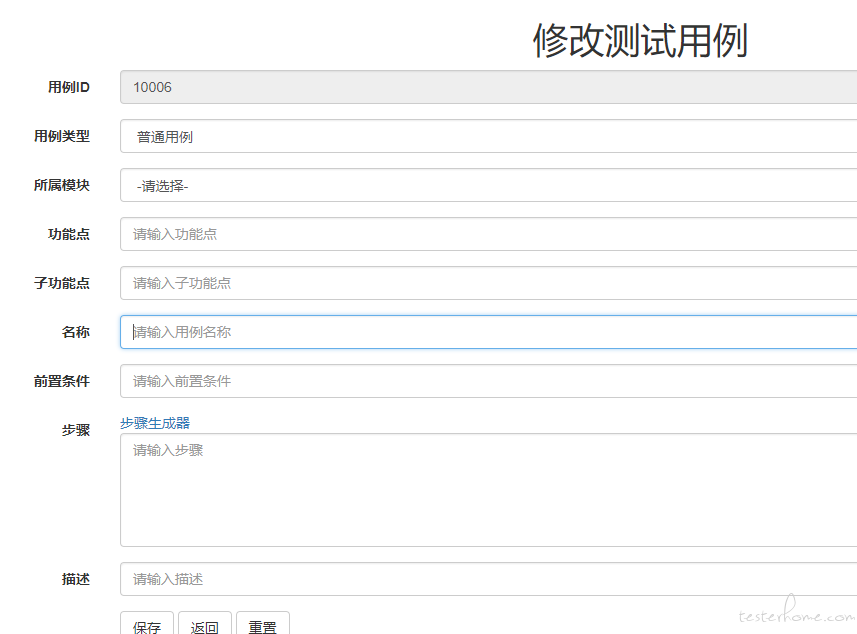Click the testerhome.com watermark
The height and width of the screenshot is (634, 857).
(796, 613)
